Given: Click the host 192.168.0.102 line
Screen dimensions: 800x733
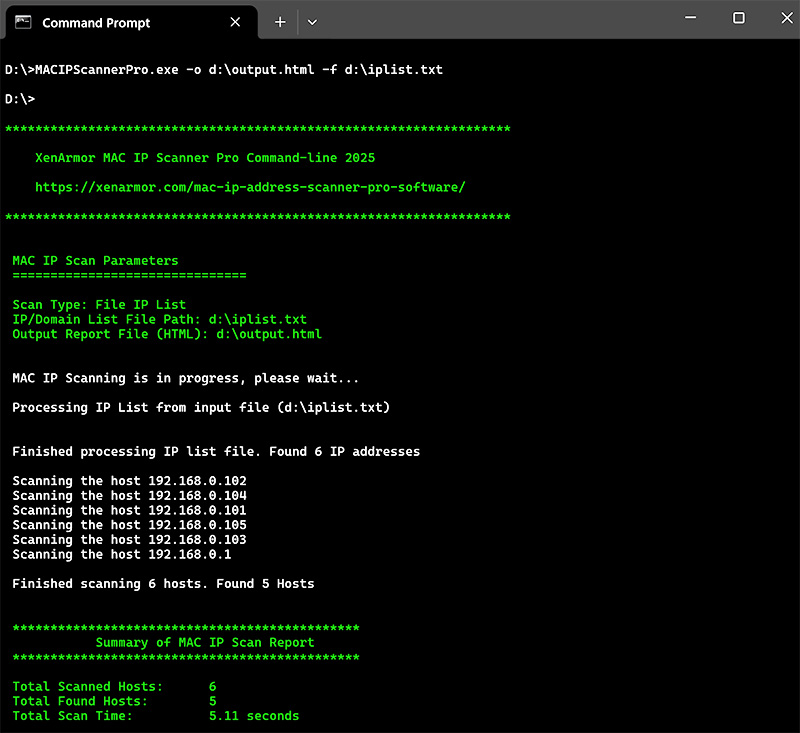Looking at the screenshot, I should tap(130, 481).
